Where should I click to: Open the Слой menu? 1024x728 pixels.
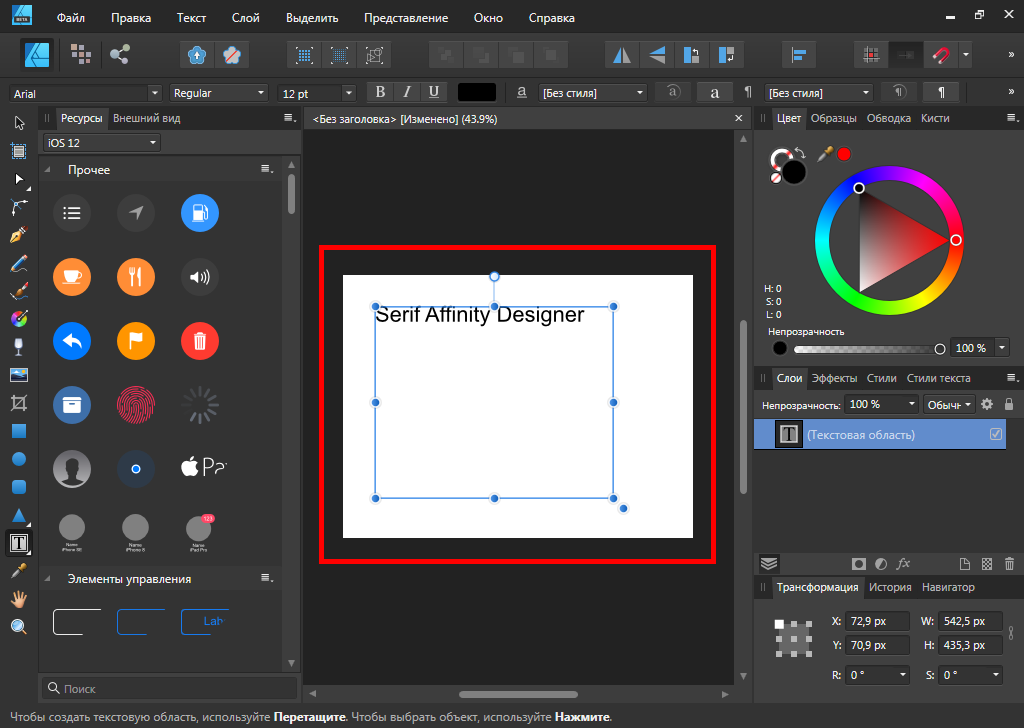[245, 18]
